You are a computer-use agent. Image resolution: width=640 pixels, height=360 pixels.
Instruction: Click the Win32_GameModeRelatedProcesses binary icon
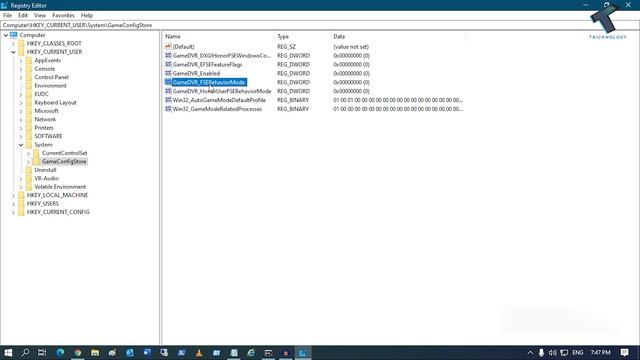click(168, 109)
